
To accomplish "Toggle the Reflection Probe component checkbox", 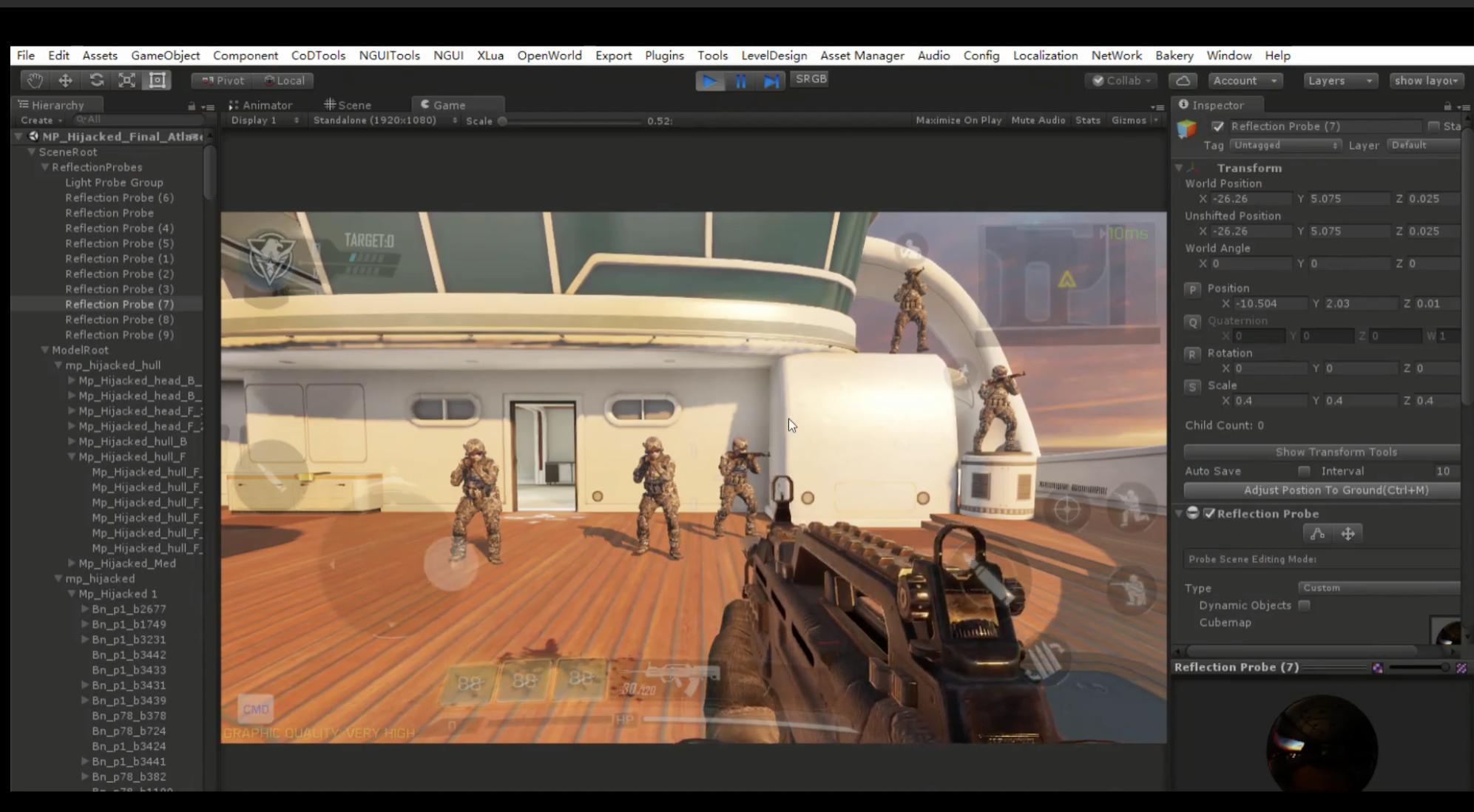I will [1210, 513].
